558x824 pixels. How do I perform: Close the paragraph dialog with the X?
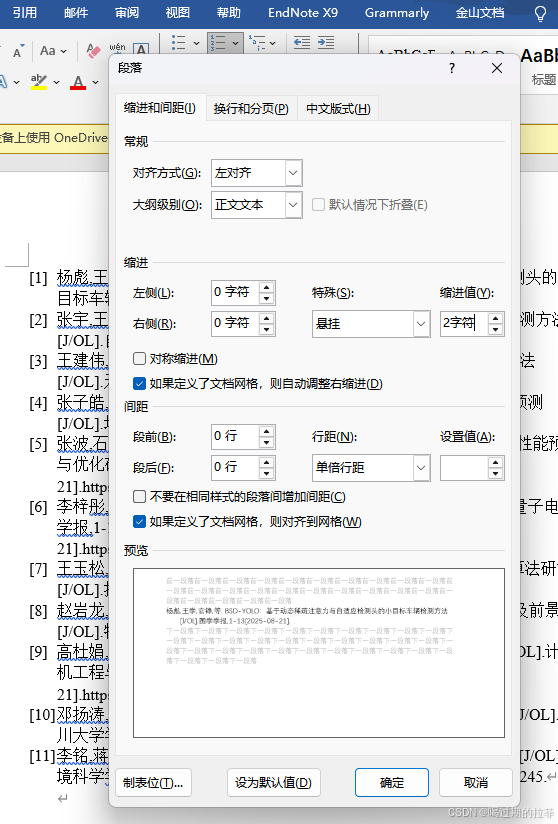tap(497, 68)
